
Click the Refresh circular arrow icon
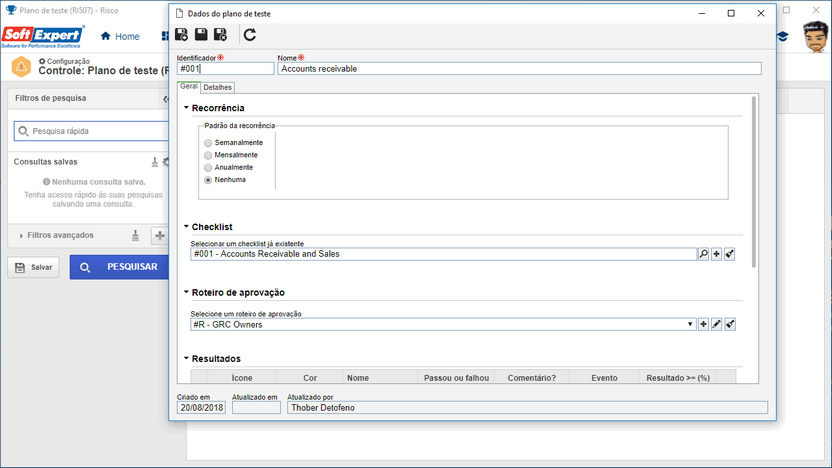[x=250, y=35]
